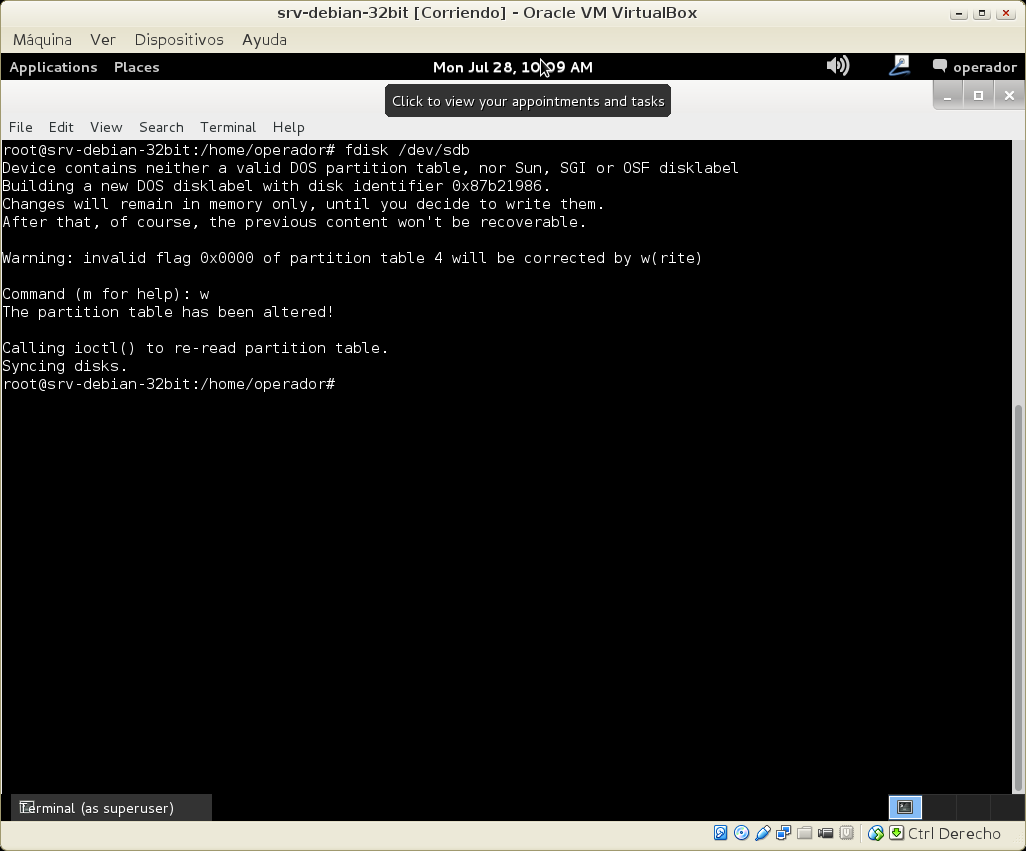Click the hard disk activity icon
The width and height of the screenshot is (1026, 851).
coord(720,833)
